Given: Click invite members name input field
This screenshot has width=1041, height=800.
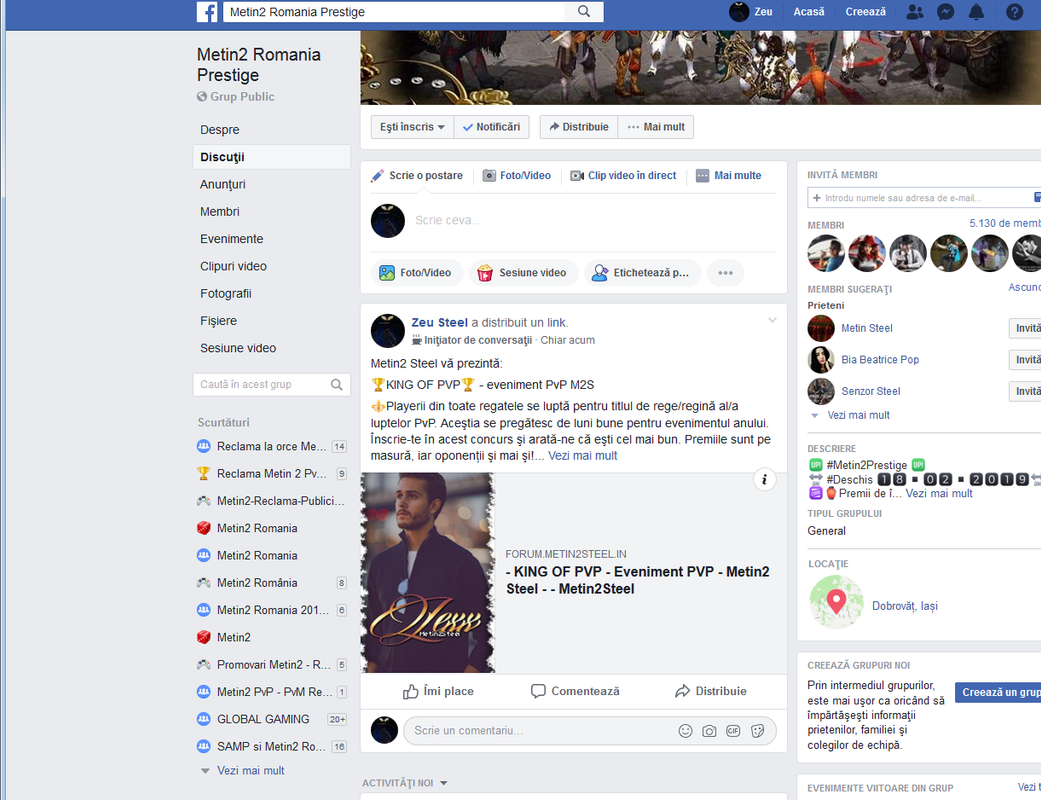Looking at the screenshot, I should (x=923, y=198).
